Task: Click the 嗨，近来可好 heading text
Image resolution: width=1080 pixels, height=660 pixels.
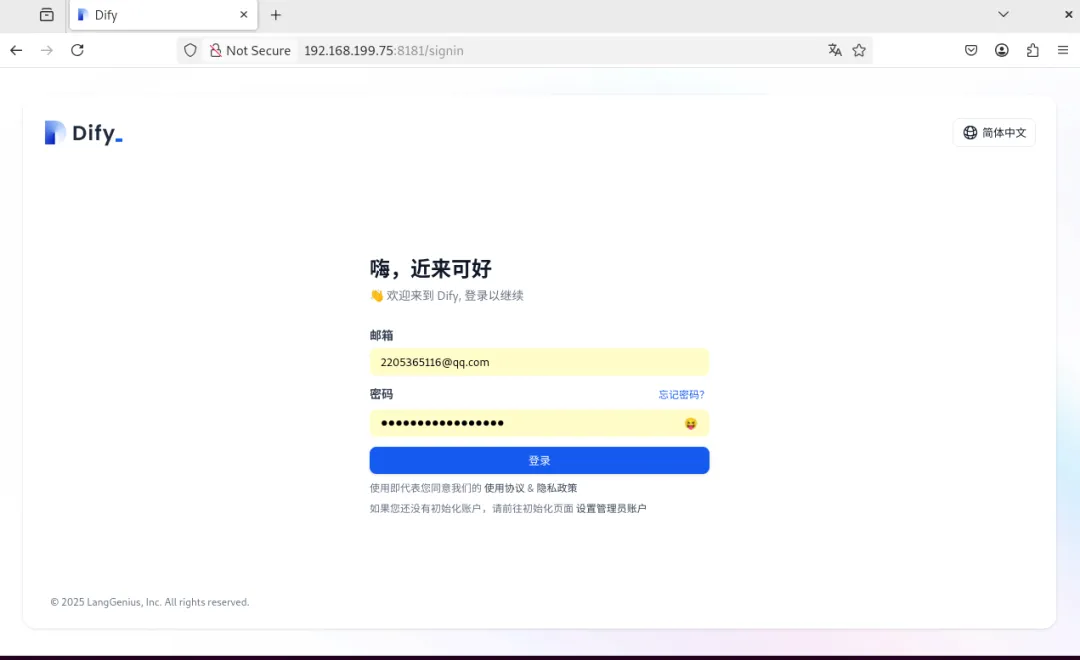Action: pyautogui.click(x=430, y=269)
